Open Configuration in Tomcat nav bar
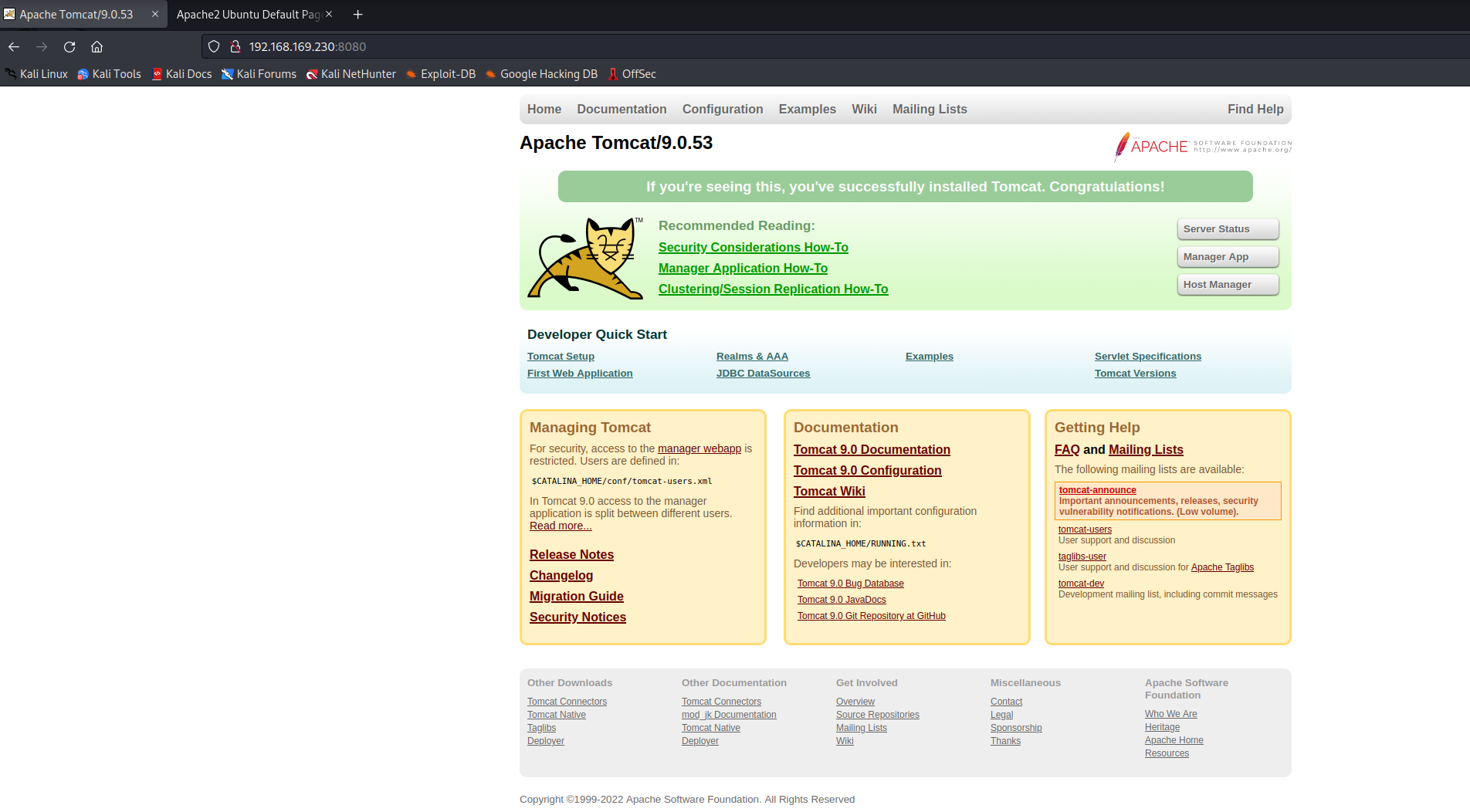The height and width of the screenshot is (812, 1470). coord(723,110)
